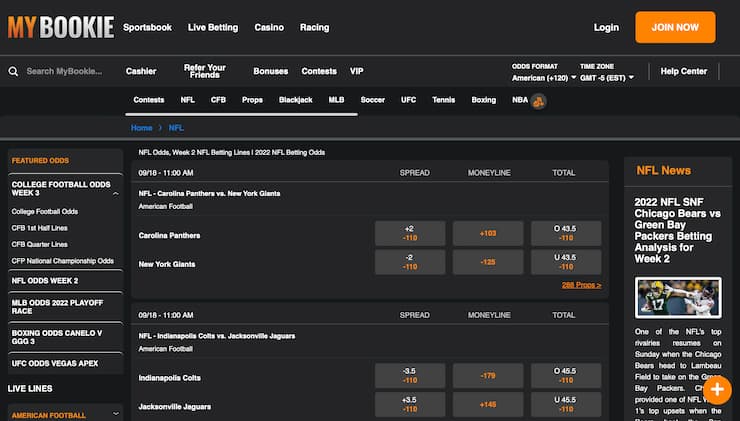Go to the Casino page
This screenshot has height=421, width=740.
click(x=269, y=27)
